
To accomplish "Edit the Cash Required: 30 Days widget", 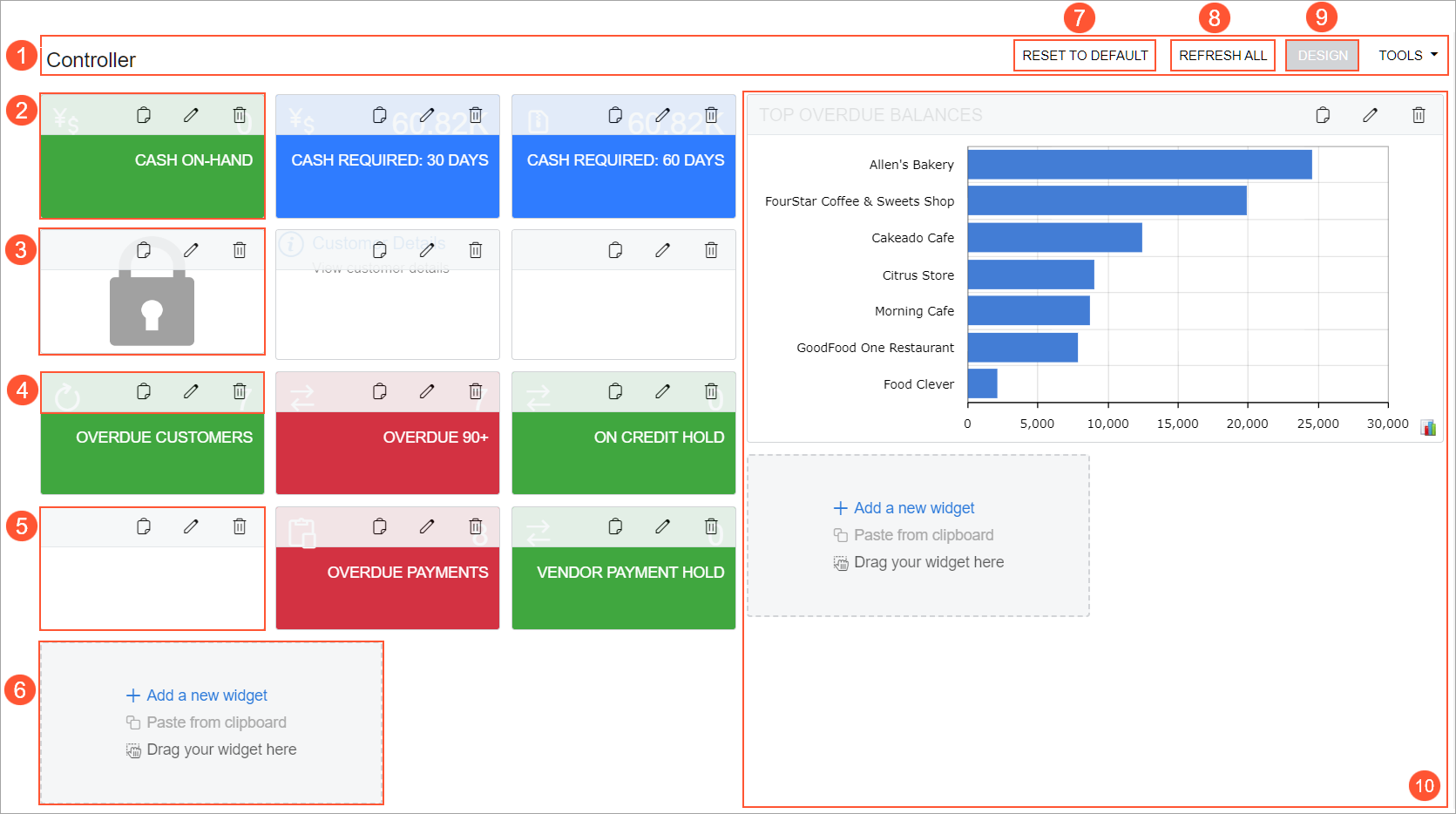I will [427, 115].
